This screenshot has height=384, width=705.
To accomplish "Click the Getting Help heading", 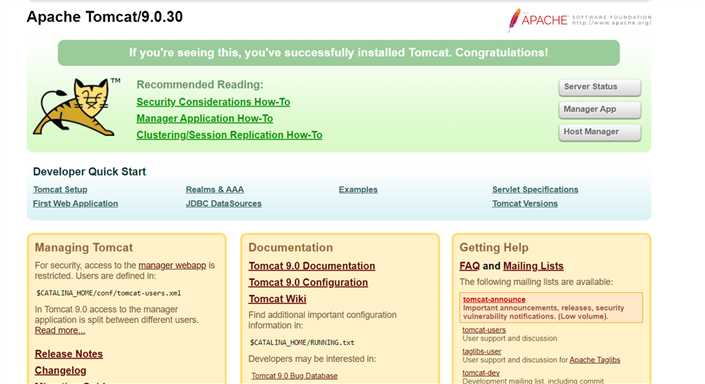I will (494, 248).
